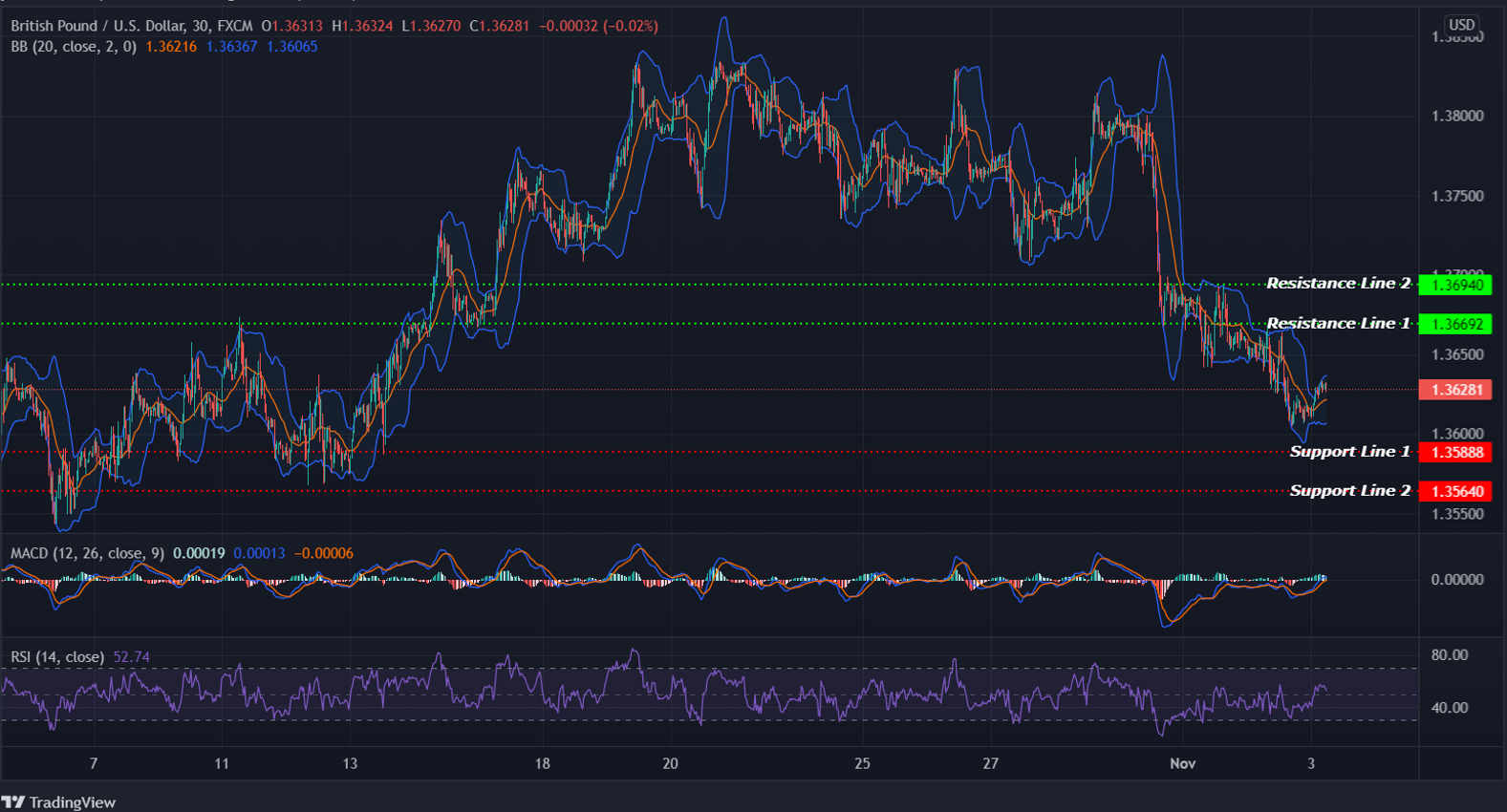
Task: Click the MACD signal value 0.00013
Action: click(x=259, y=553)
